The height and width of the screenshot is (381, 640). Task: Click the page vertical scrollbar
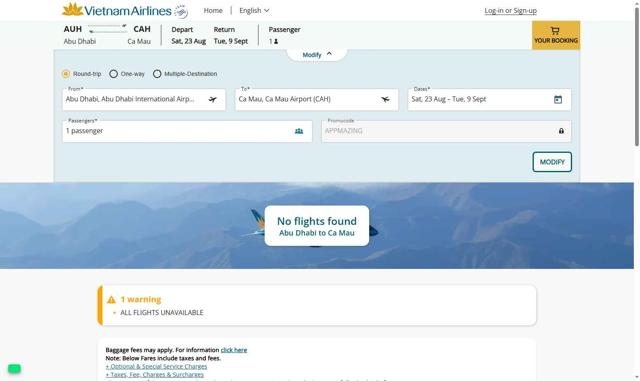[637, 78]
